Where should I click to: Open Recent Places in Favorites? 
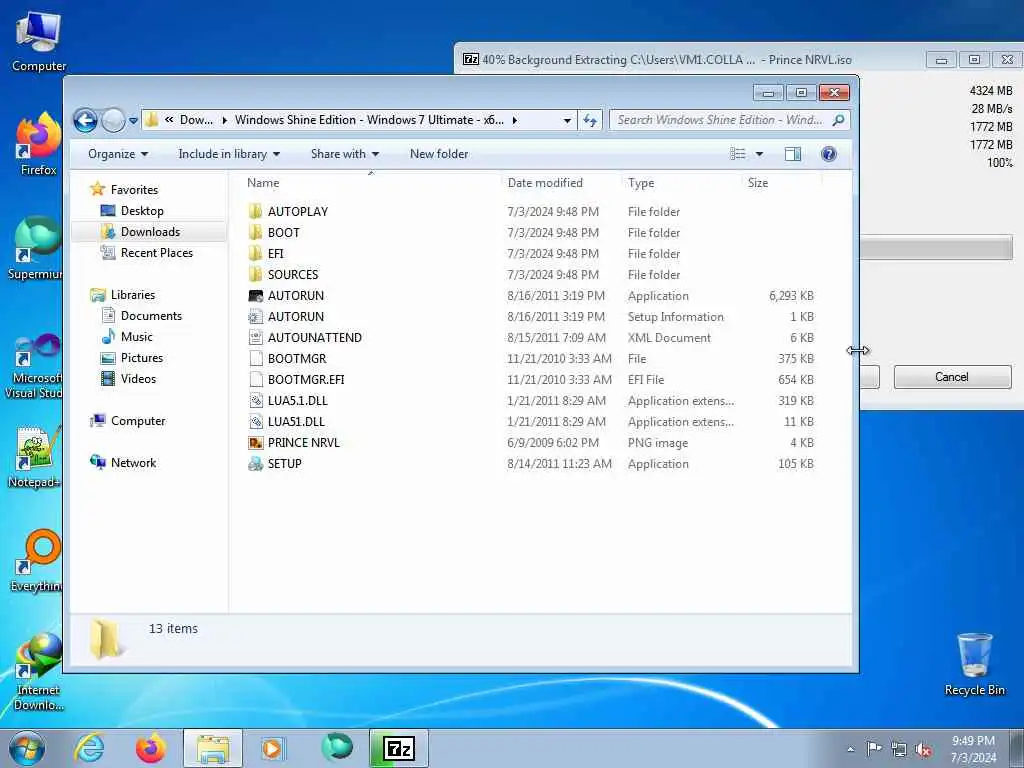tap(156, 253)
